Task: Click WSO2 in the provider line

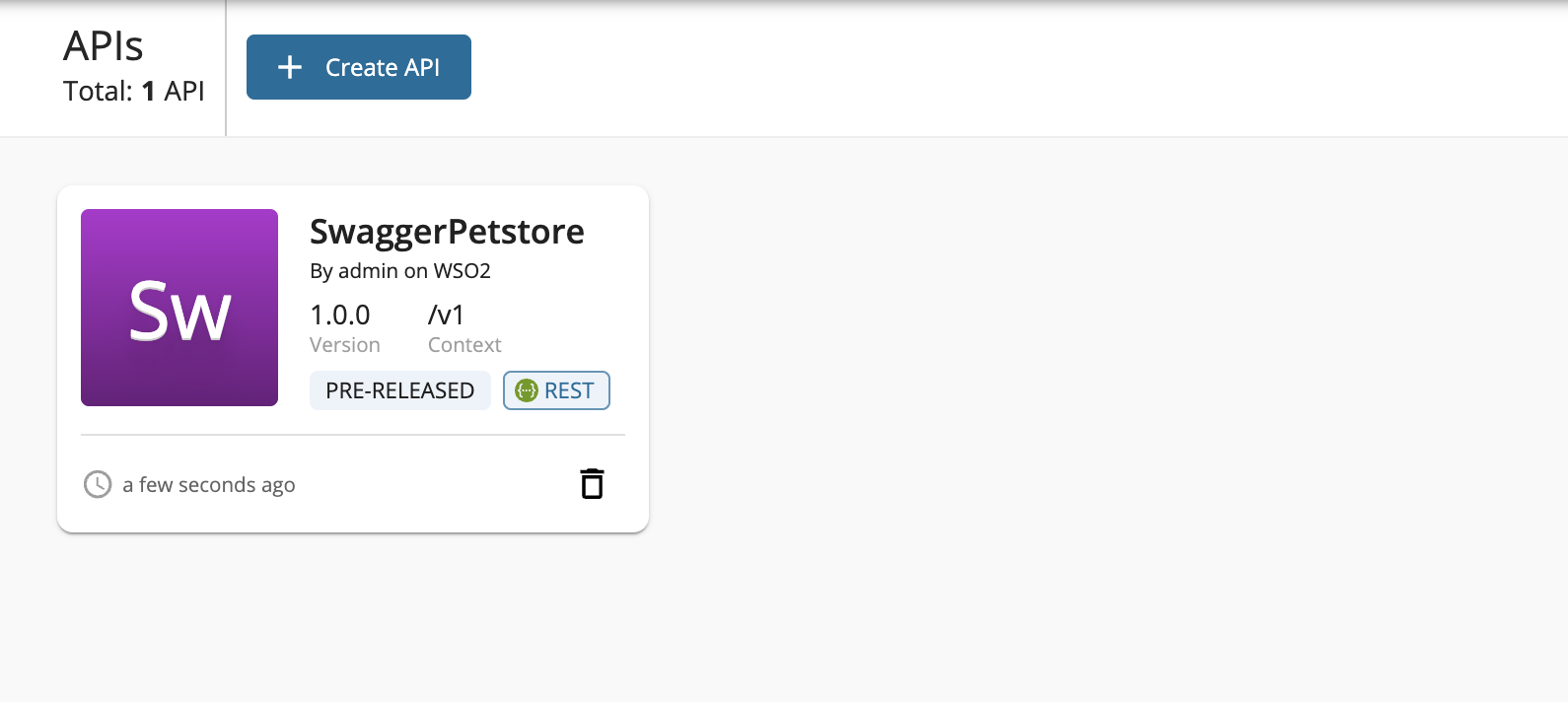Action: tap(463, 271)
